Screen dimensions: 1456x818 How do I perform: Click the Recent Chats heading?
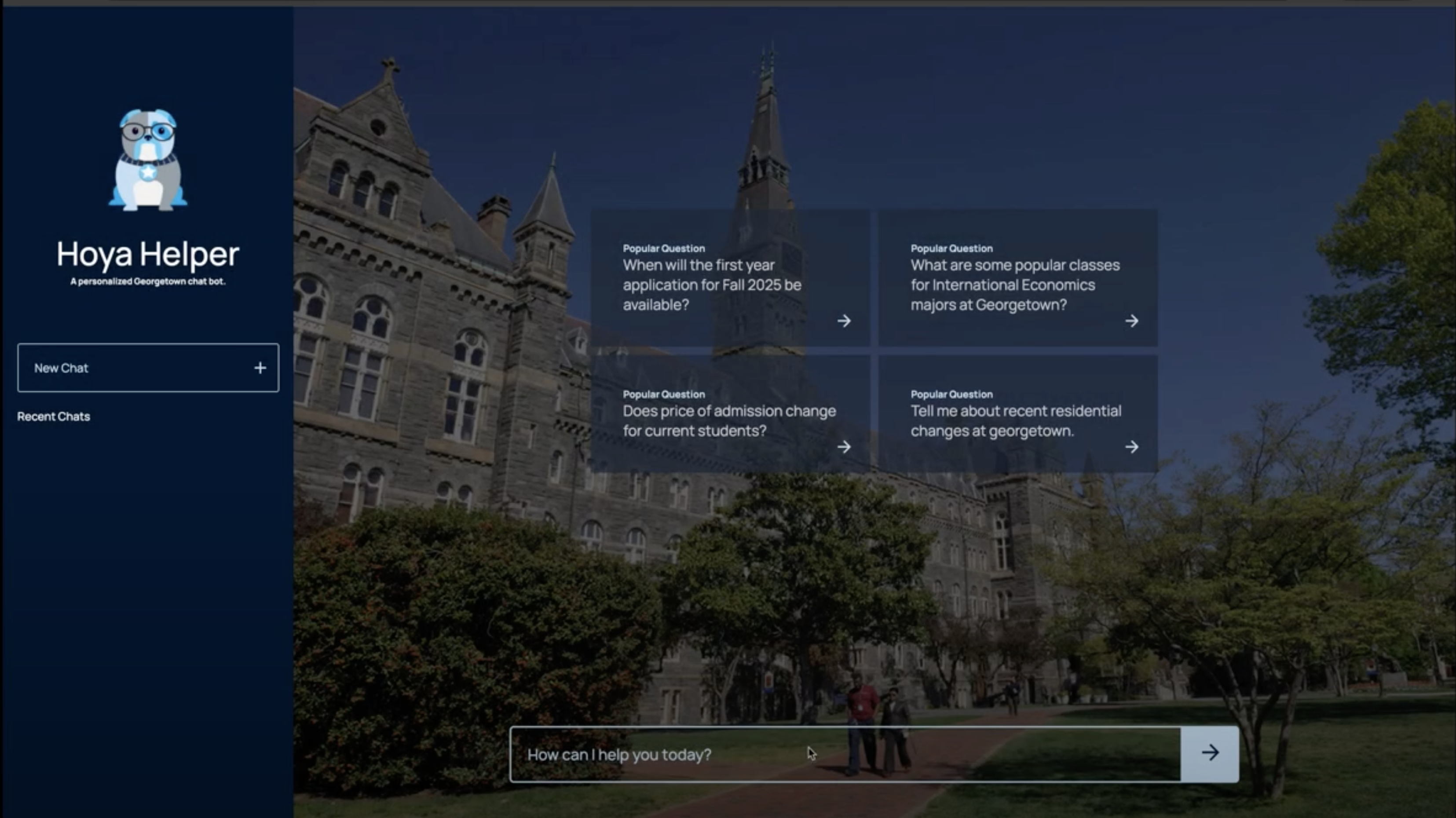click(x=54, y=416)
